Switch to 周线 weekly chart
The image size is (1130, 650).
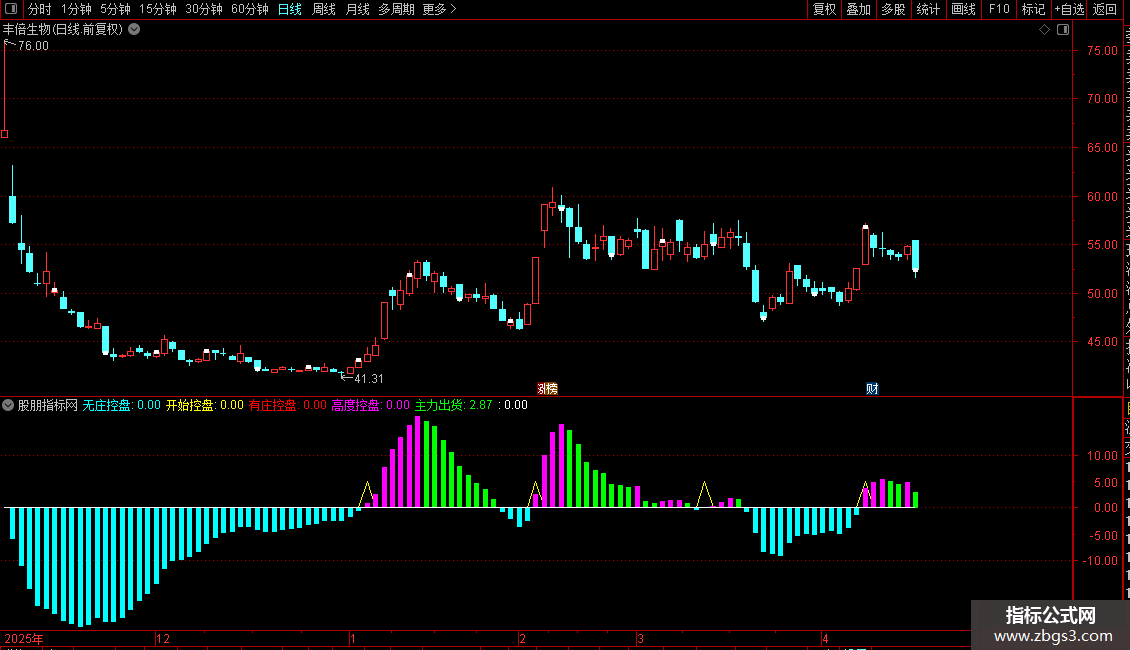tap(324, 9)
